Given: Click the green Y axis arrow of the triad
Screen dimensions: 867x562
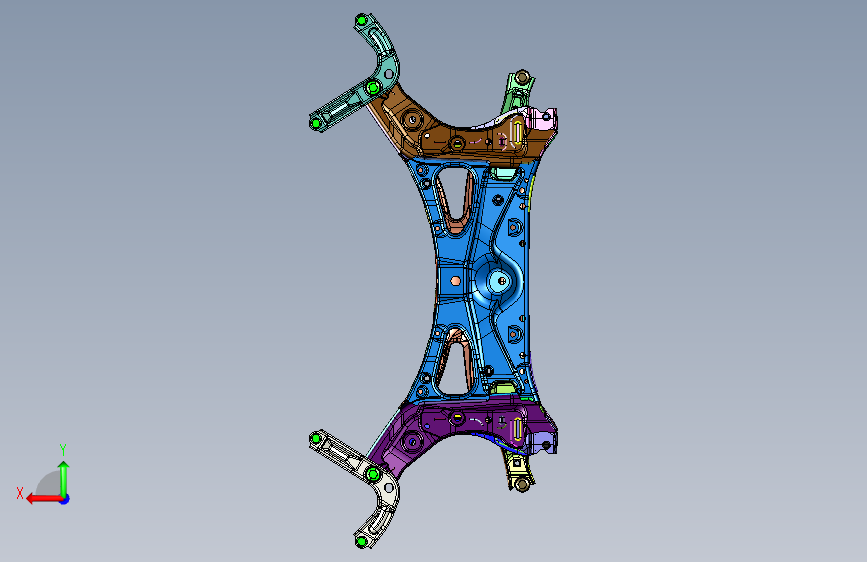Looking at the screenshot, I should [64, 478].
